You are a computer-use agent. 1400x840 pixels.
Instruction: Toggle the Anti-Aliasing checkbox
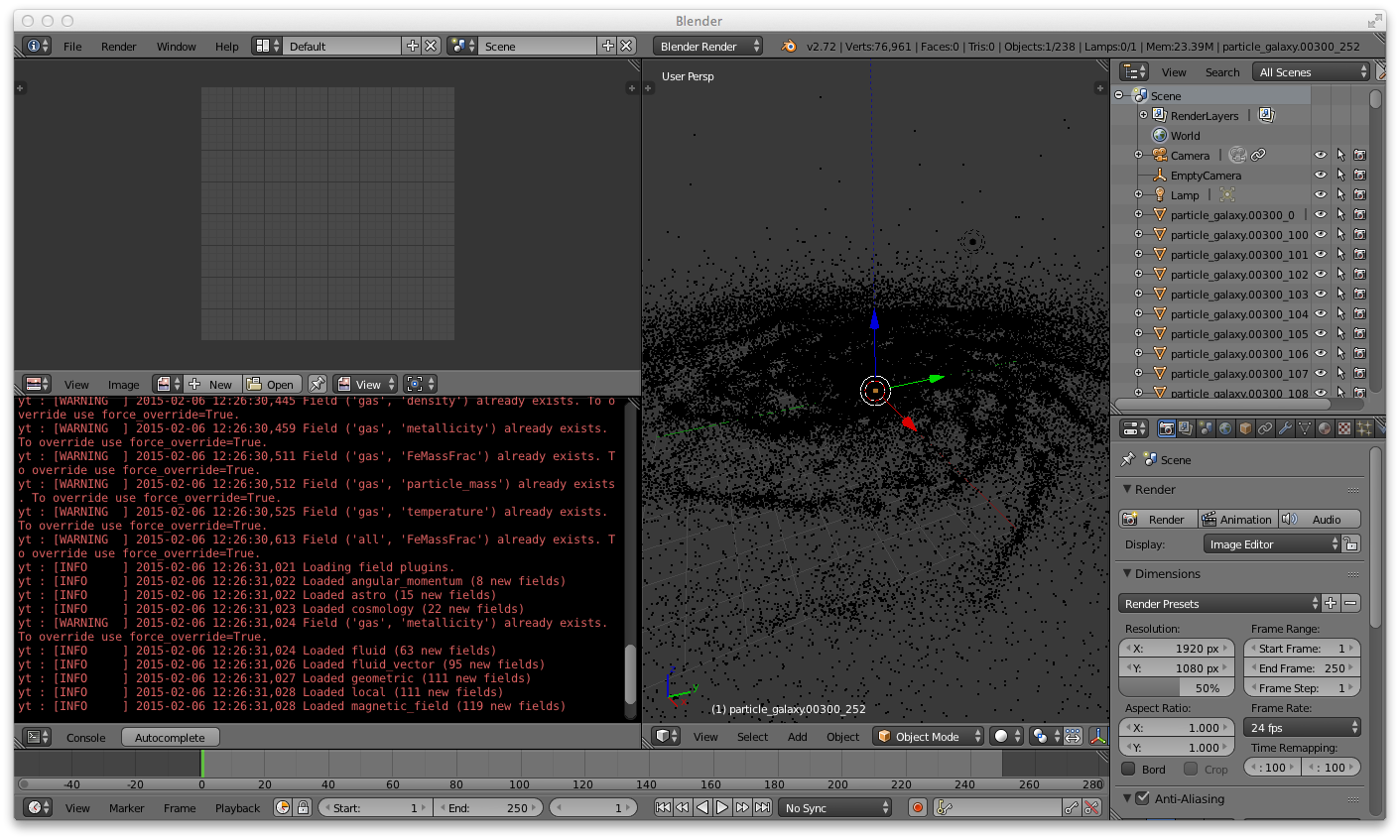[x=1142, y=797]
